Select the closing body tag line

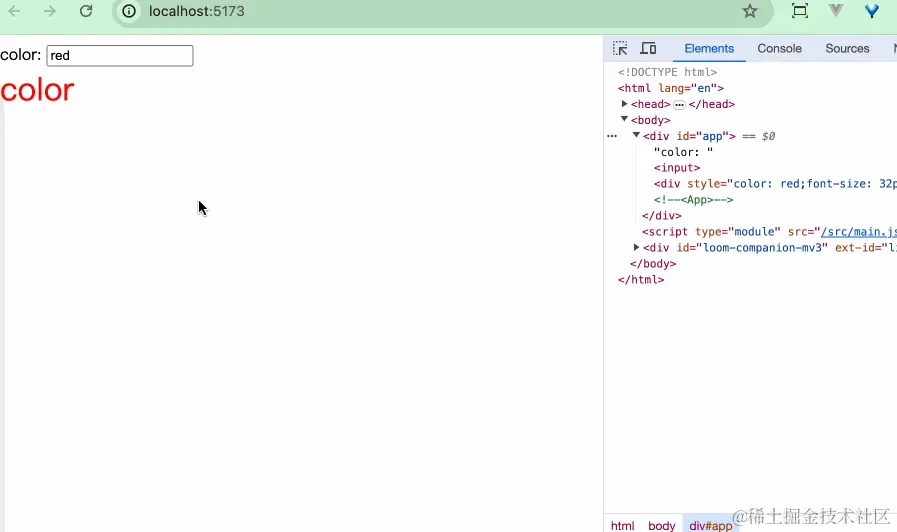tap(653, 264)
